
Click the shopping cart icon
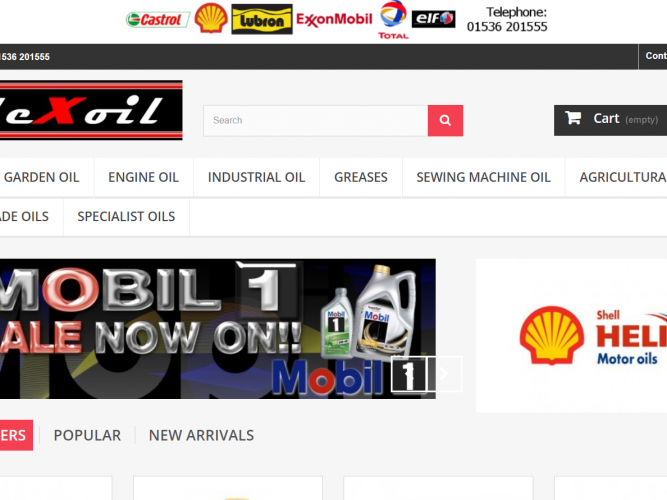(573, 118)
